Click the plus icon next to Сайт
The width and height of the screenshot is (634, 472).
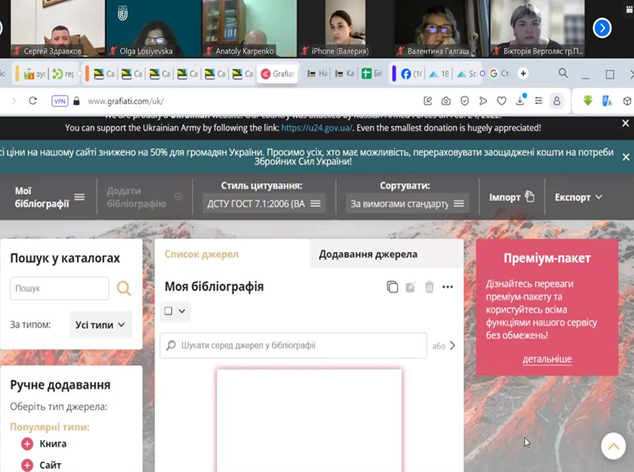26,465
